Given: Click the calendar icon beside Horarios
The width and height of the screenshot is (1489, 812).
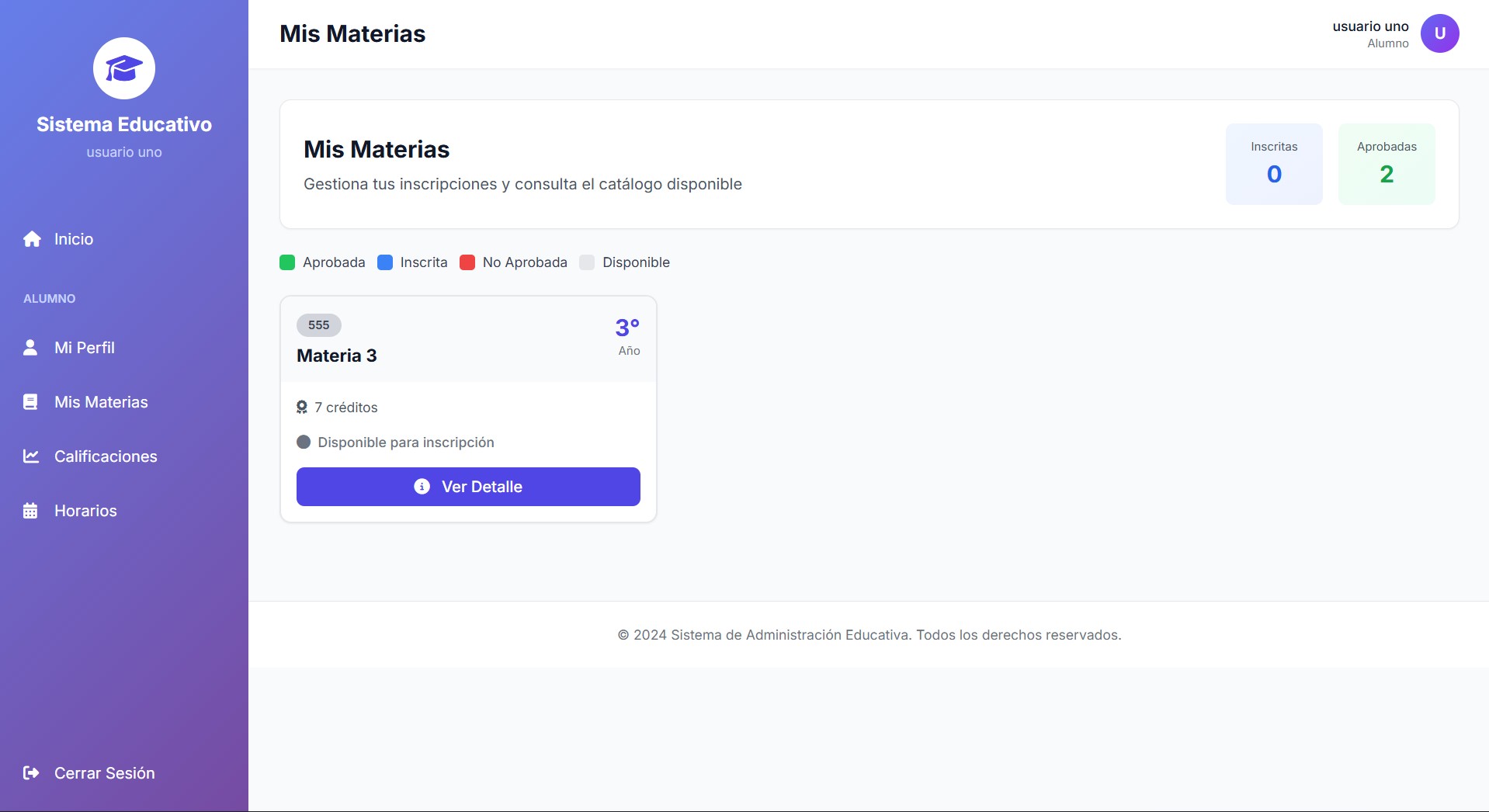Looking at the screenshot, I should (31, 510).
